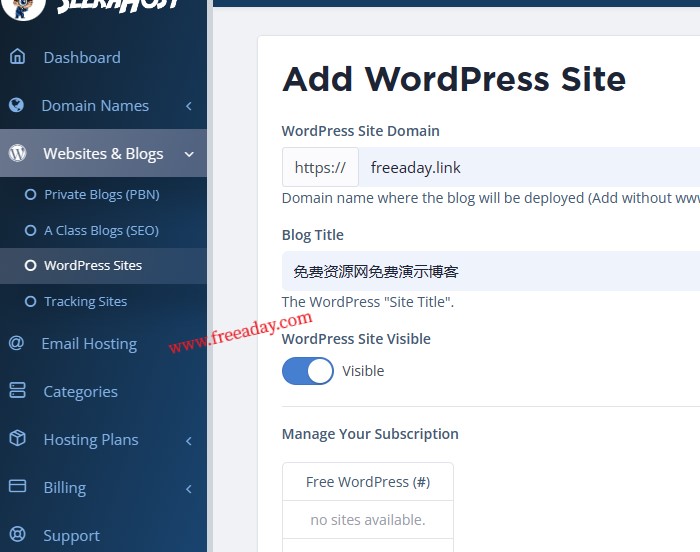Viewport: 700px width, 552px height.
Task: Collapse the Websites & Blogs submenu arrow
Action: click(189, 154)
